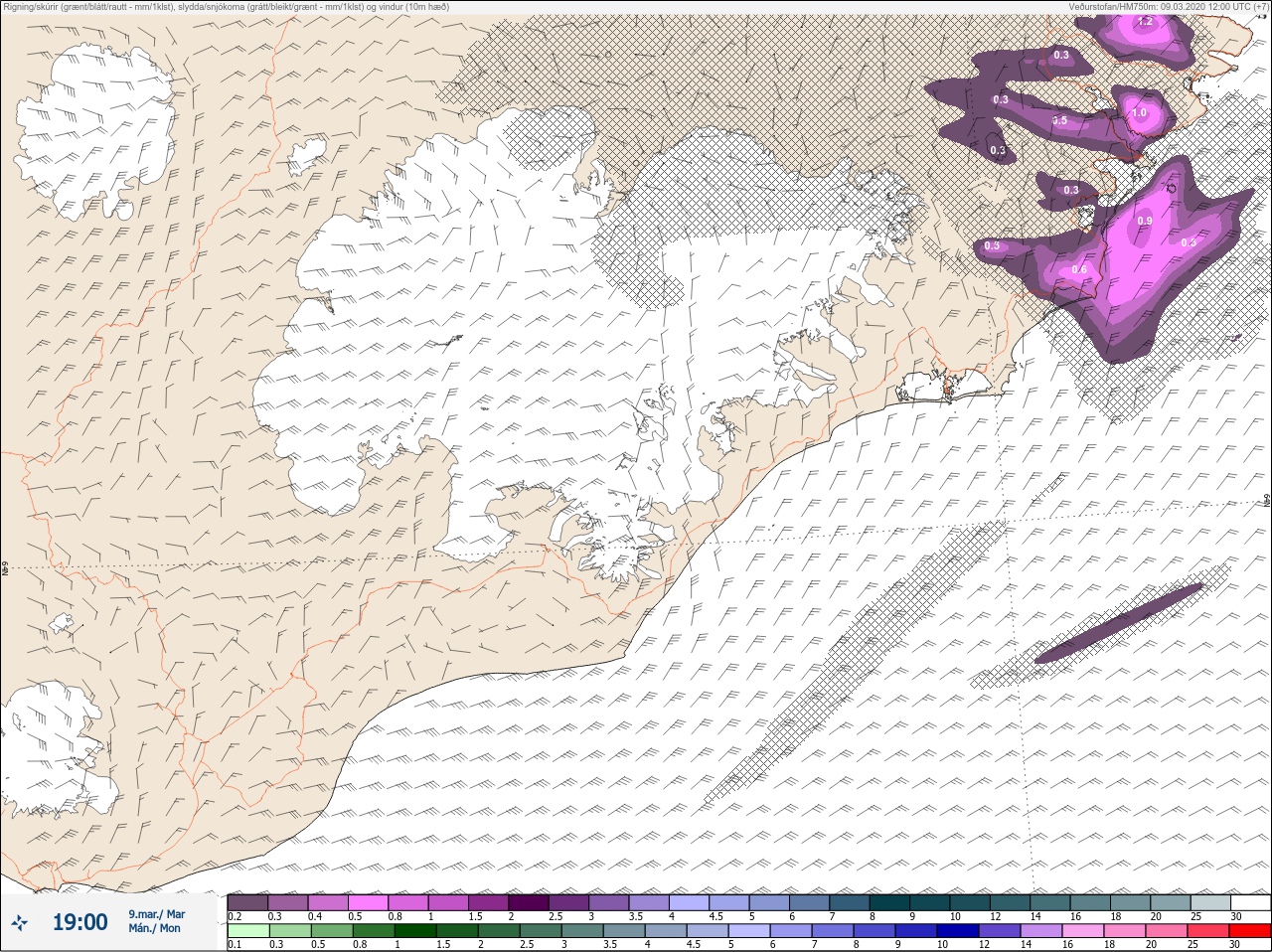Select the top legend teal swatch between 9 and 10
This screenshot has width=1272, height=952.
pos(930,902)
